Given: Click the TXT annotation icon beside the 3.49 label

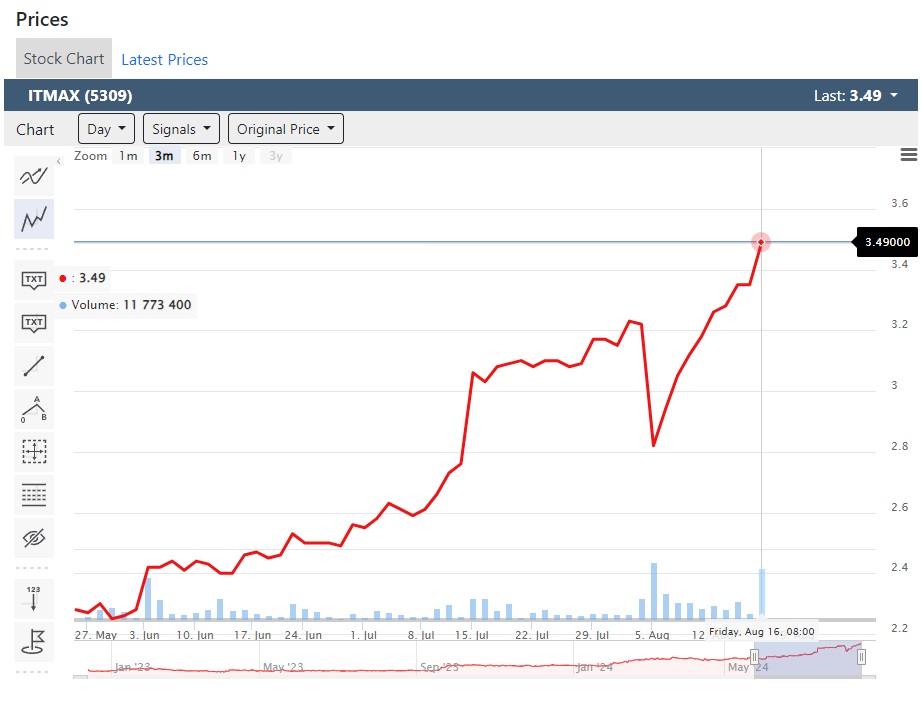Looking at the screenshot, I should click(x=34, y=279).
